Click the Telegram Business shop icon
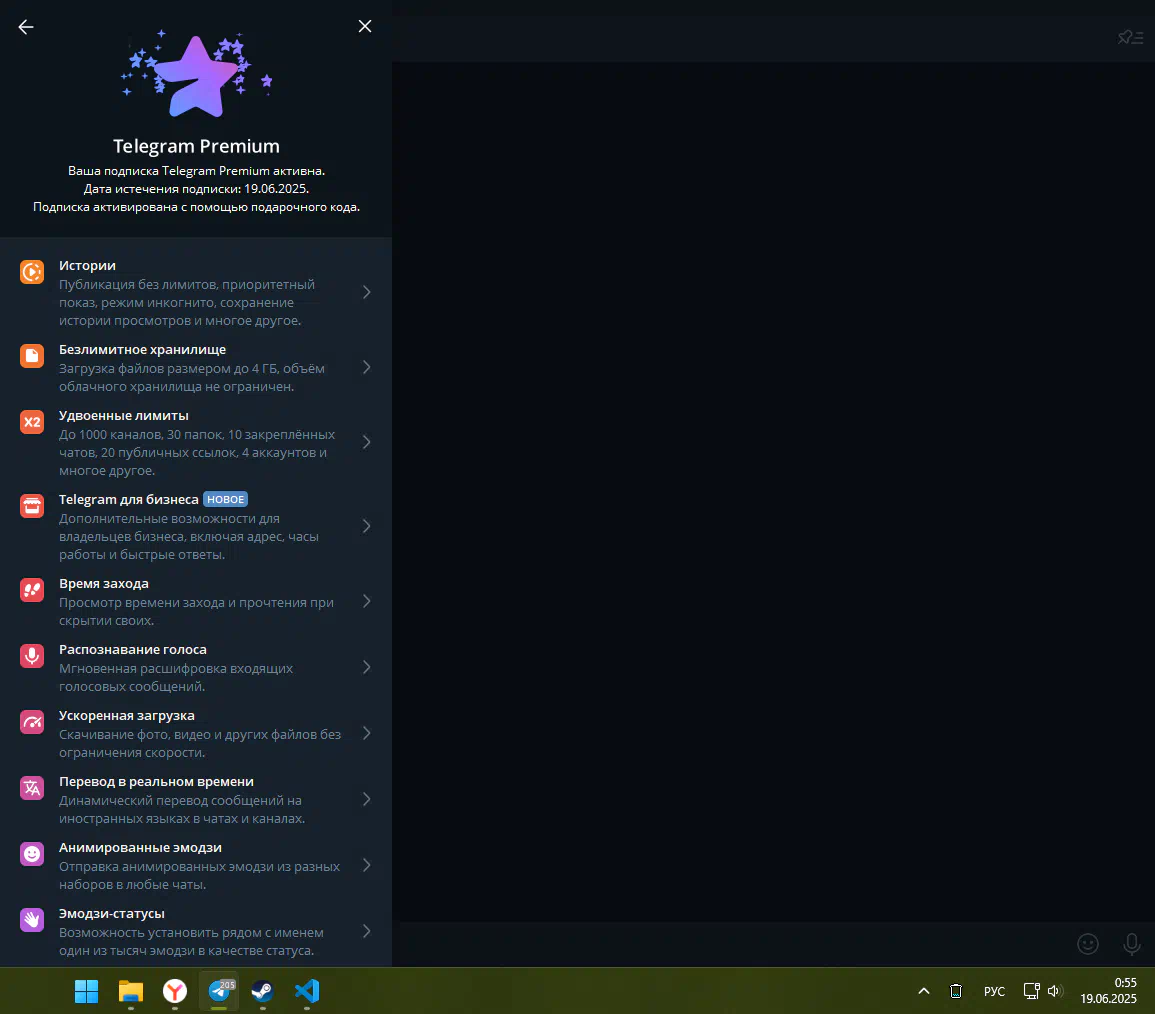This screenshot has width=1155, height=1014. point(32,506)
